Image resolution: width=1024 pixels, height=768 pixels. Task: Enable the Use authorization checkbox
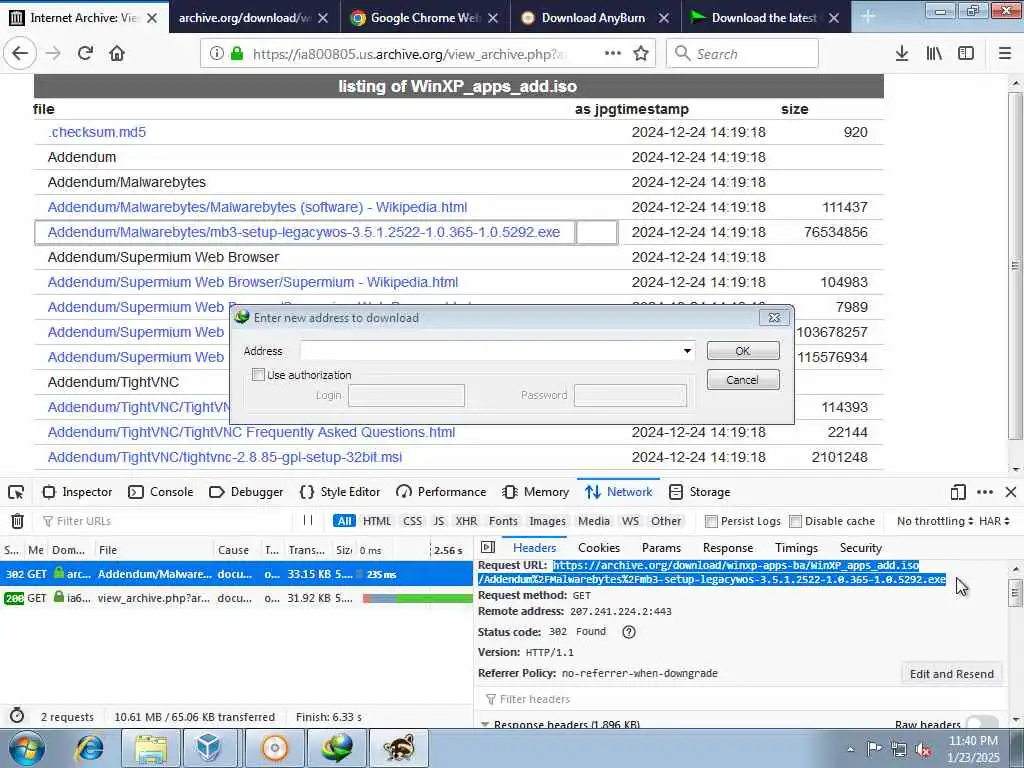click(x=259, y=375)
